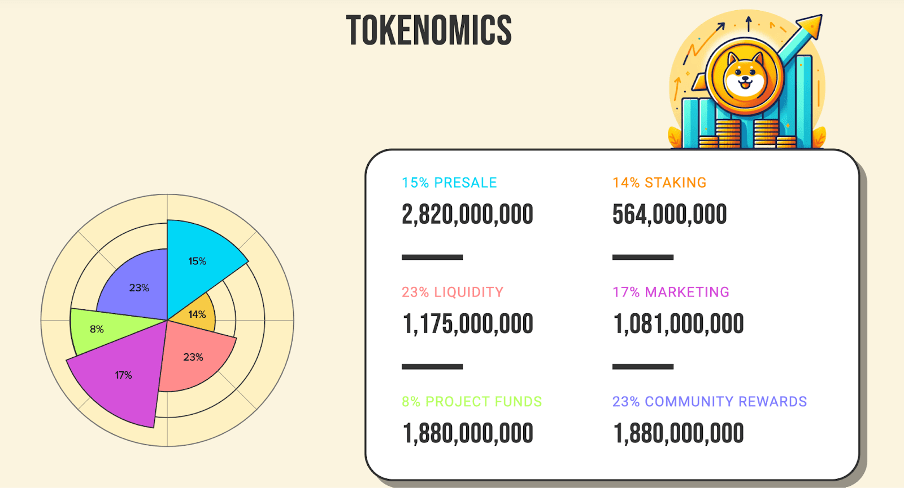Click the Shiba coin illustration

point(744,78)
